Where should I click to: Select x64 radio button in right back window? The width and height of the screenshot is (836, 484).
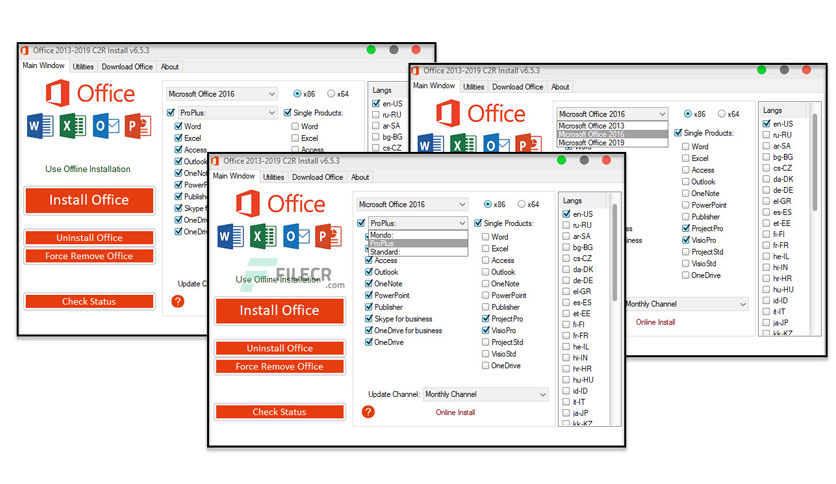pos(721,114)
